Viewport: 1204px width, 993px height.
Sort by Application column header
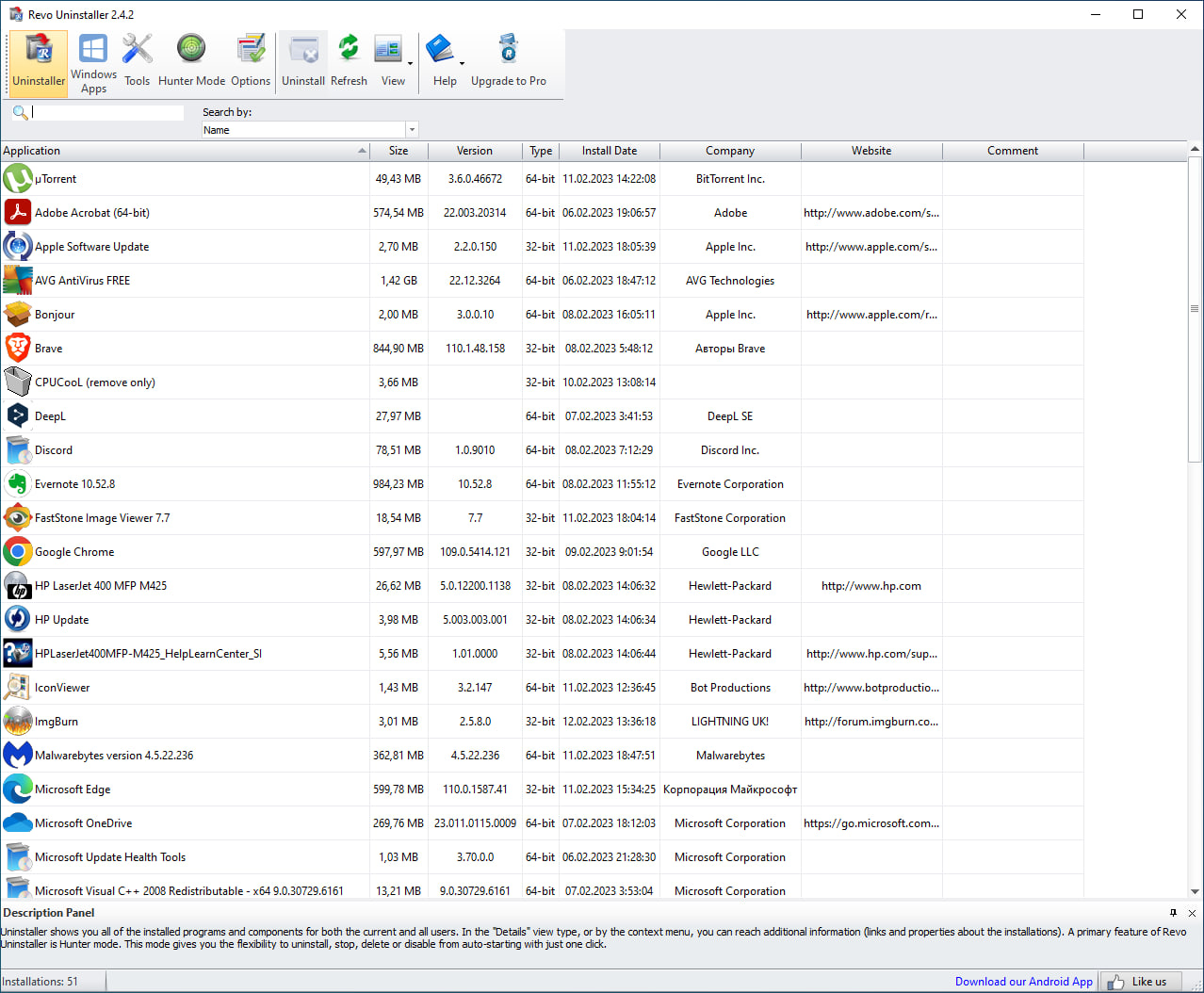(x=185, y=151)
